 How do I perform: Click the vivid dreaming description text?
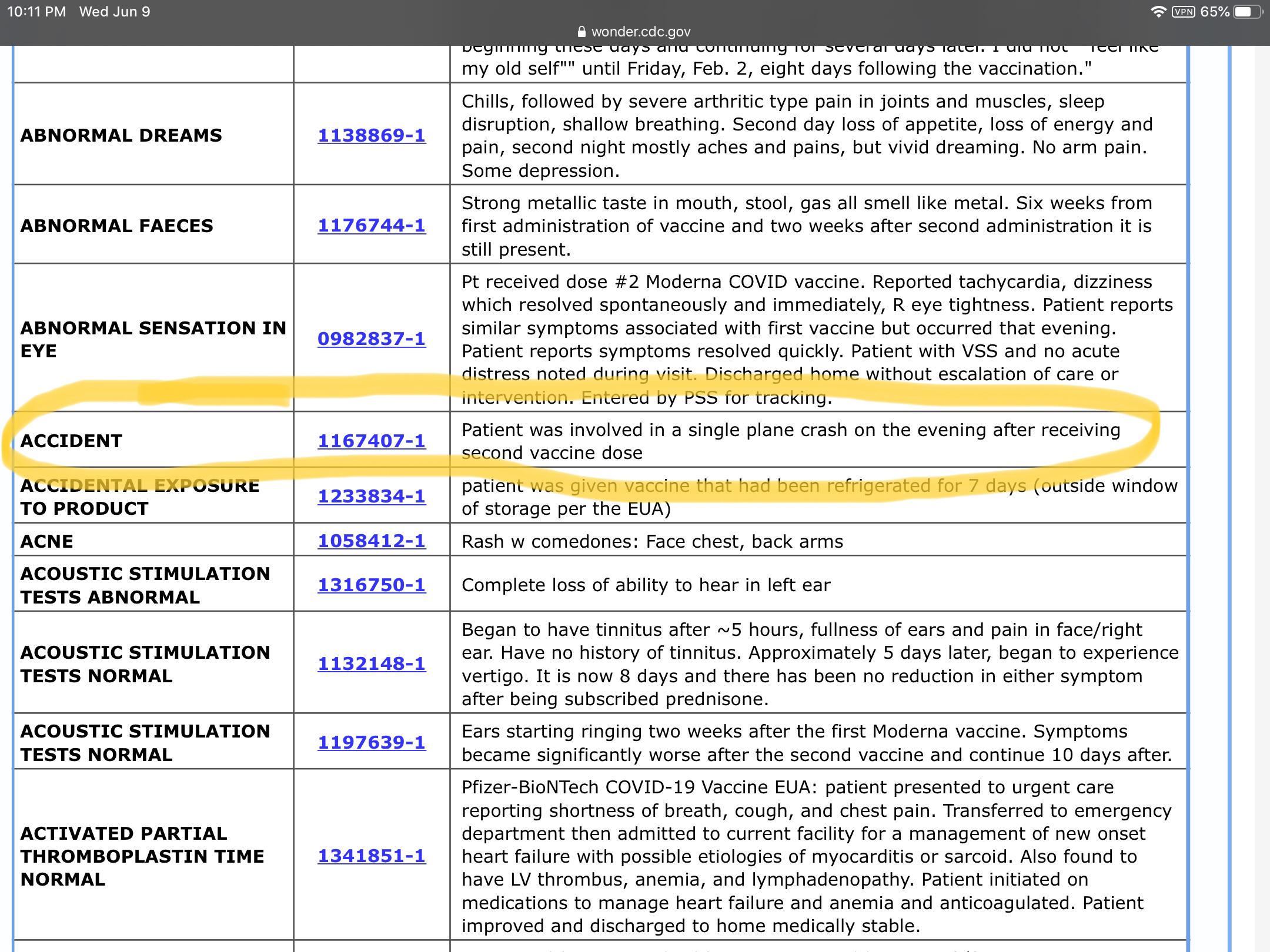click(807, 136)
